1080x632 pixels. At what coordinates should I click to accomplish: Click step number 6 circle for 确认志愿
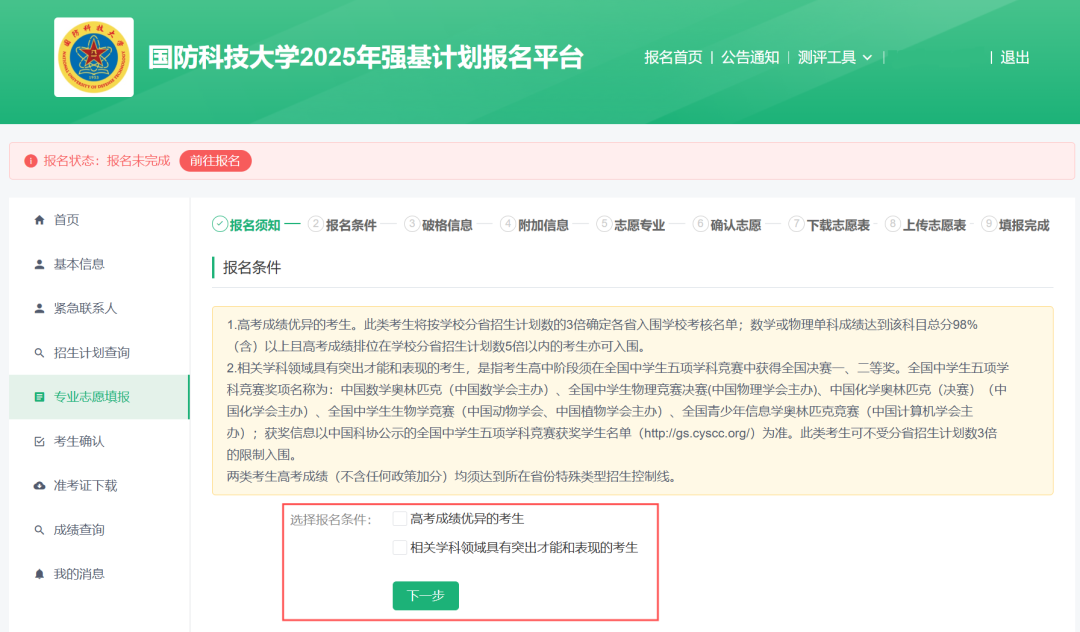pyautogui.click(x=700, y=224)
